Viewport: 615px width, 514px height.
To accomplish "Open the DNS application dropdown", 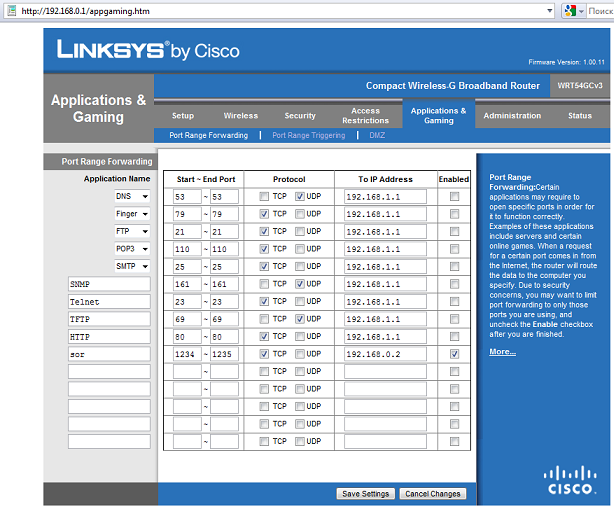I will pyautogui.click(x=132, y=196).
